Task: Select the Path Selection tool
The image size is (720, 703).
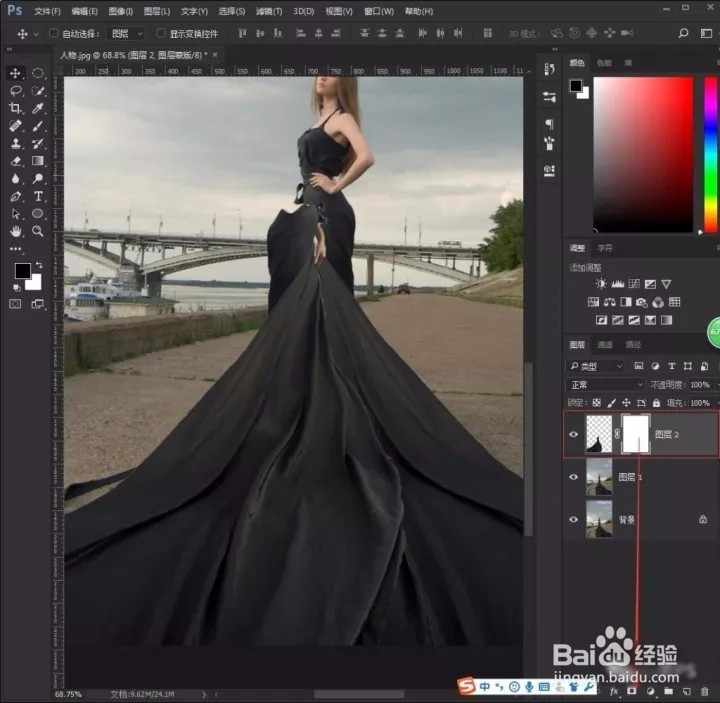Action: pyautogui.click(x=15, y=214)
